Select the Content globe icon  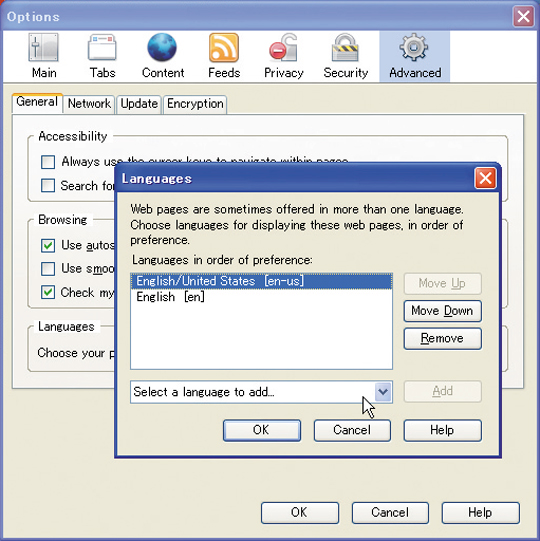click(x=162, y=48)
